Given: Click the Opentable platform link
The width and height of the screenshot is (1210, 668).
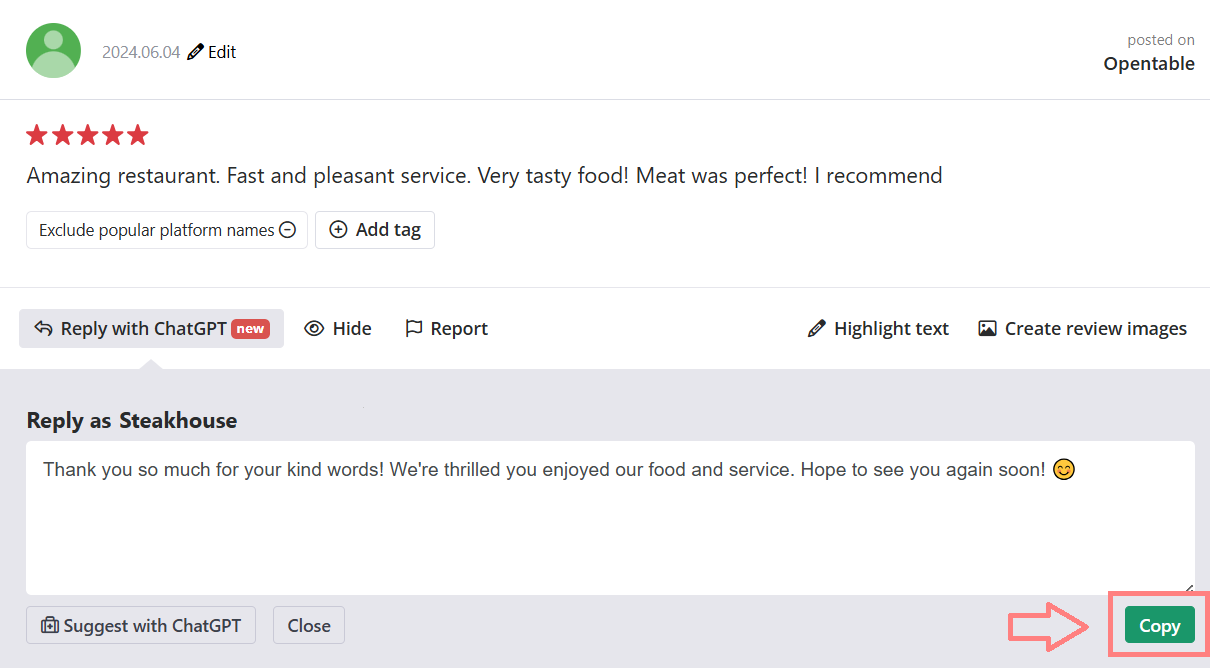Looking at the screenshot, I should point(1148,64).
